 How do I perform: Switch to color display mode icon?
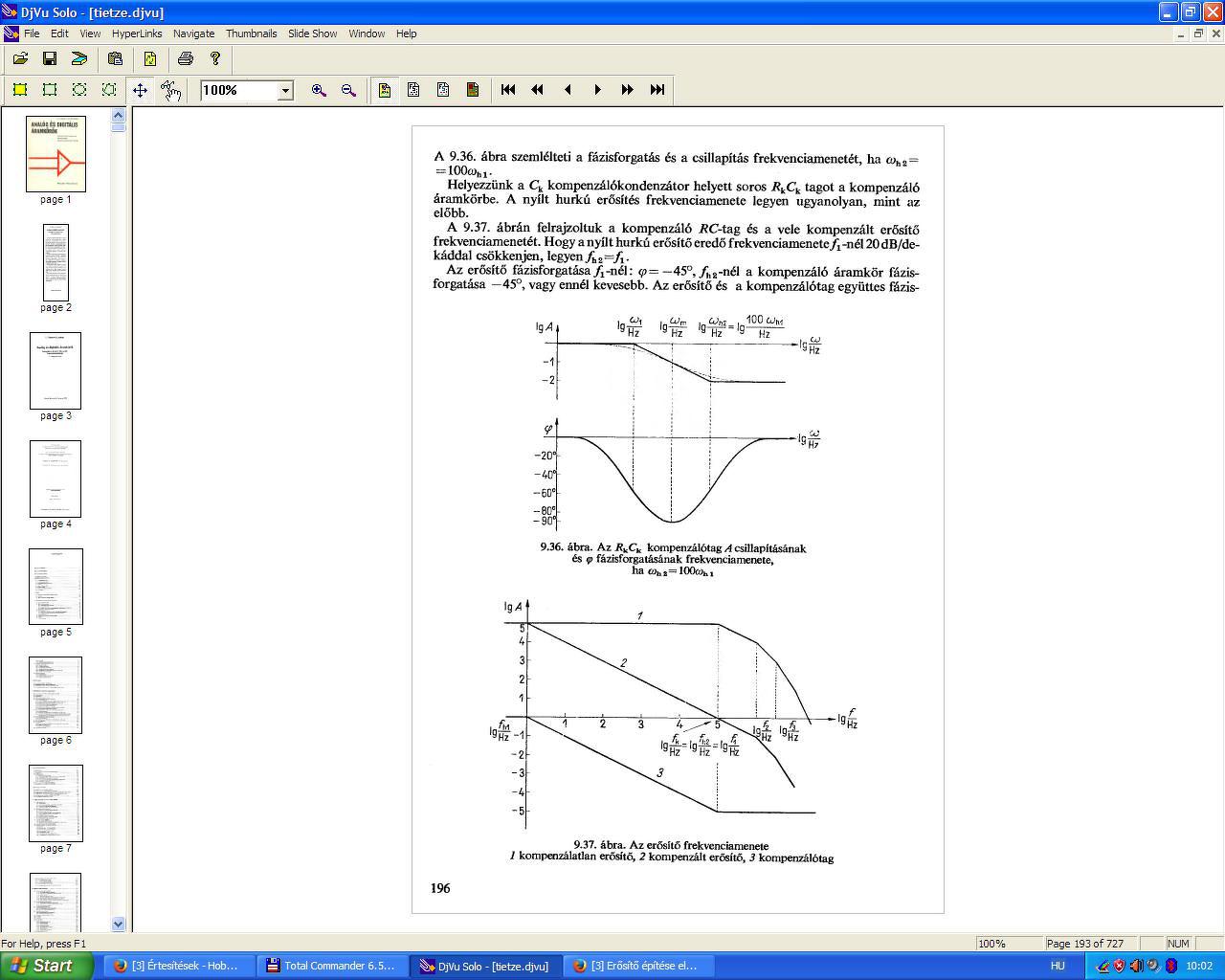click(x=385, y=90)
